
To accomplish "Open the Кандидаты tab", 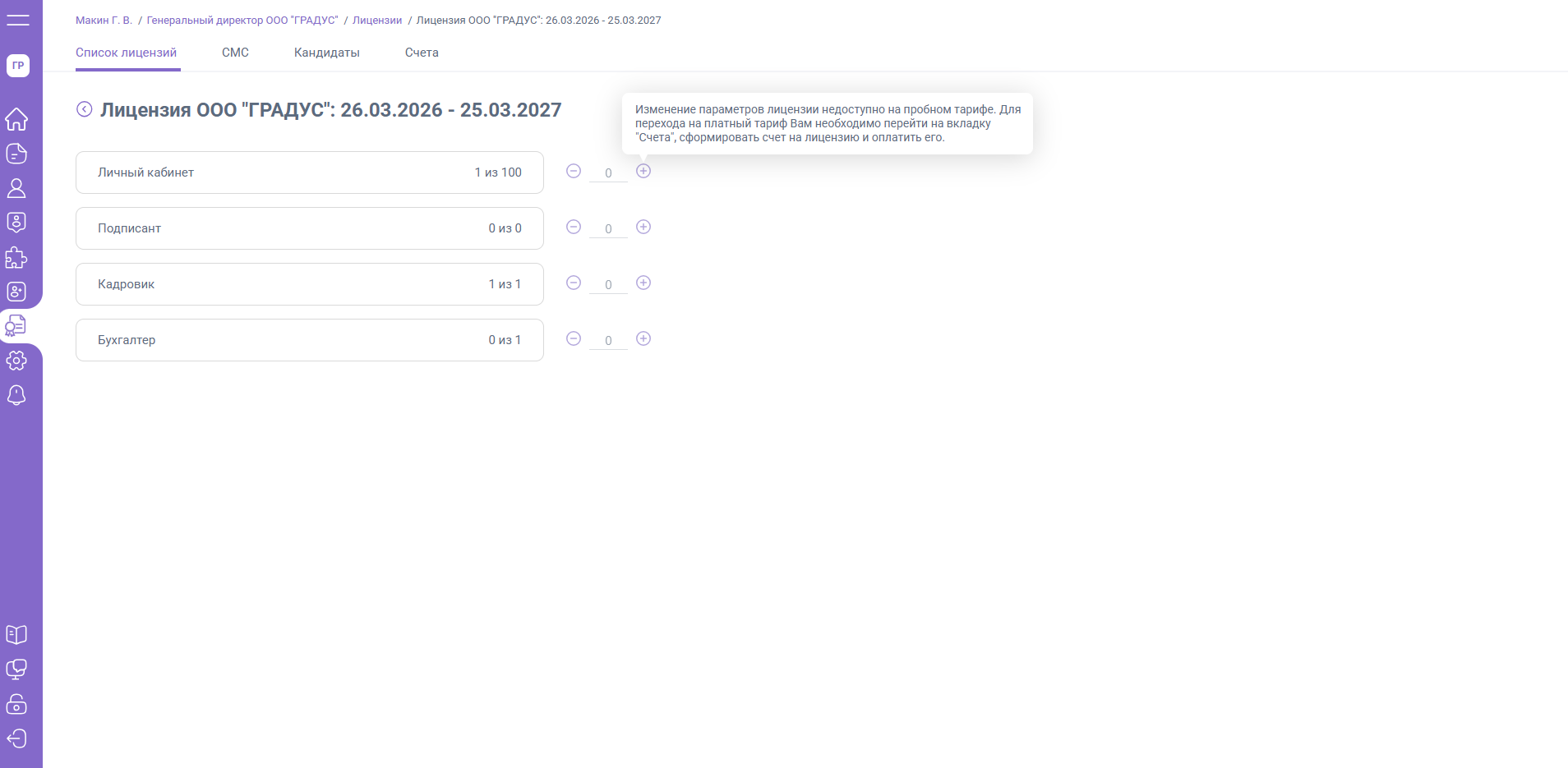I will pos(327,53).
